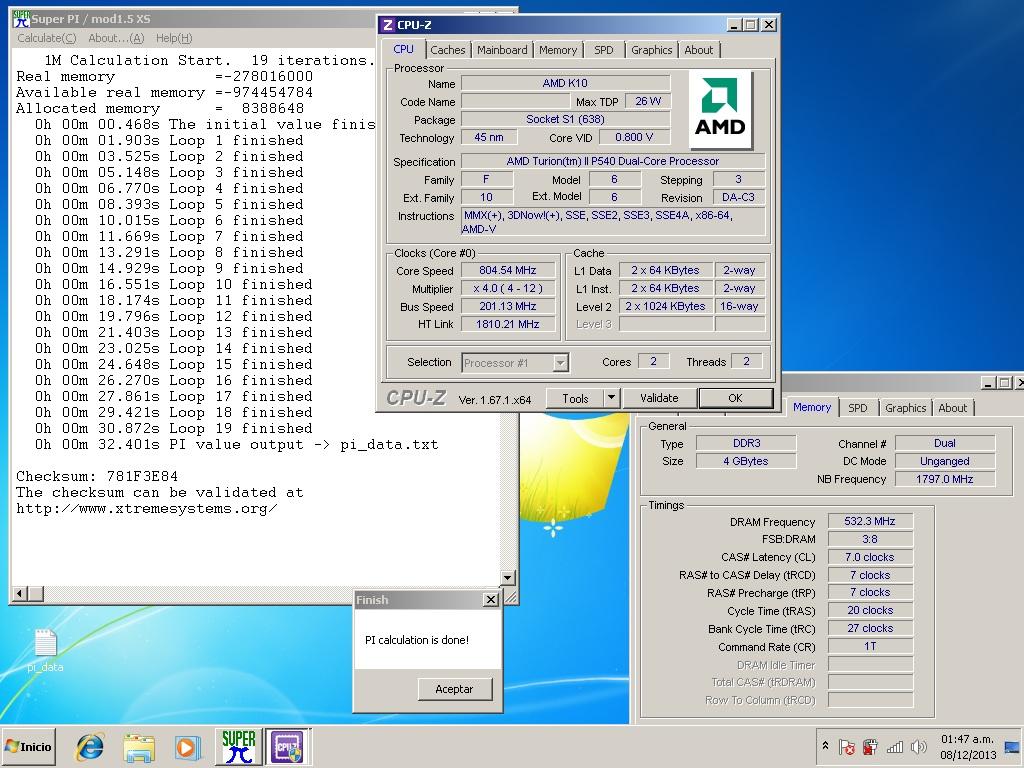Viewport: 1024px width, 768px height.
Task: Open the About...(A) menu in Super PI
Action: tap(116, 38)
